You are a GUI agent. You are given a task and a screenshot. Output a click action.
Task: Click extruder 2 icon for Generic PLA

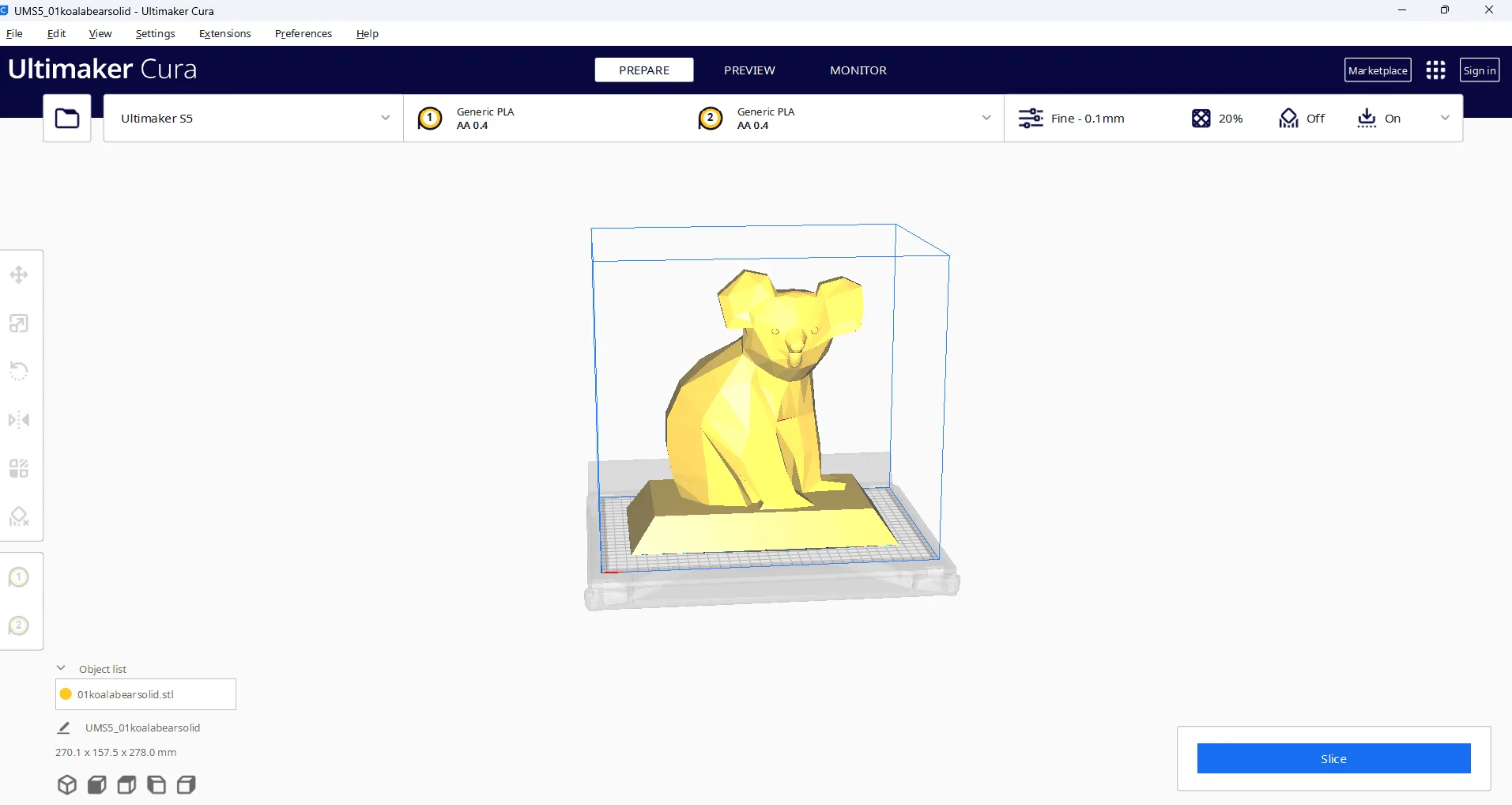(711, 119)
